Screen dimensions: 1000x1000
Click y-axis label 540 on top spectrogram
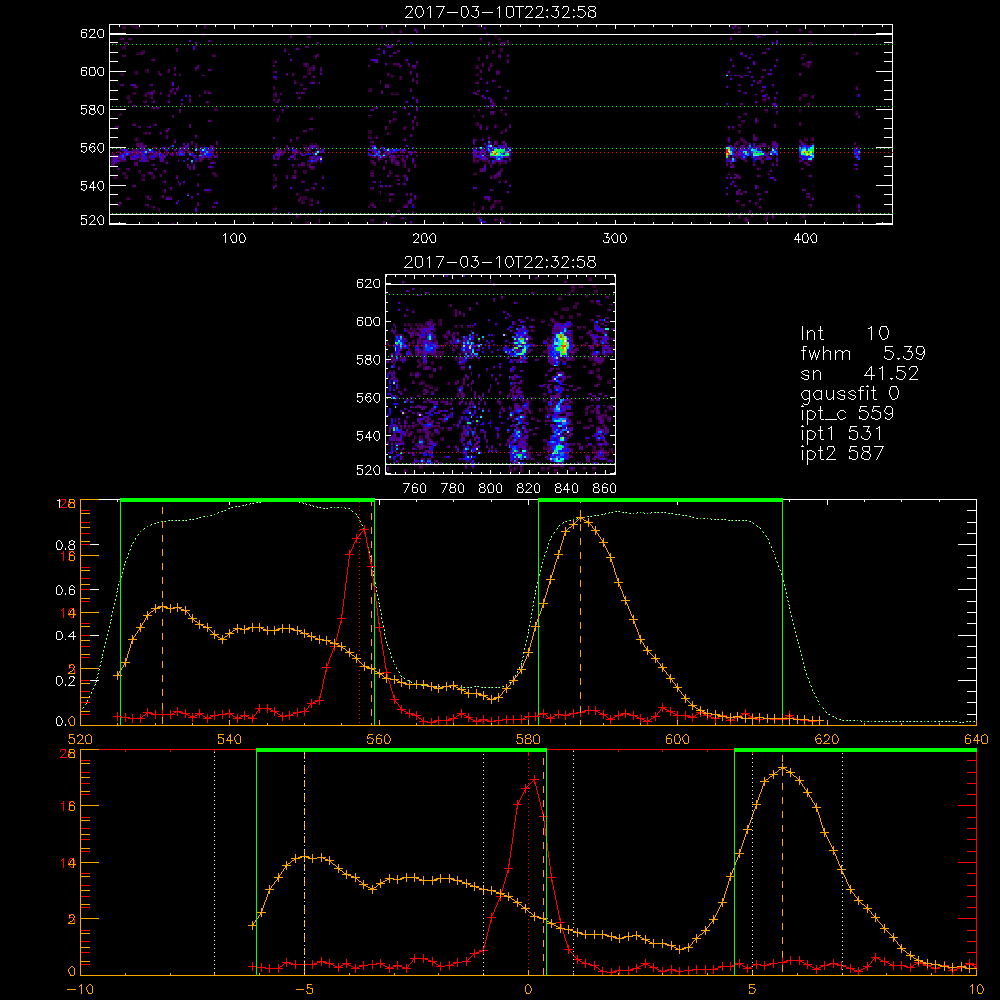tap(92, 186)
